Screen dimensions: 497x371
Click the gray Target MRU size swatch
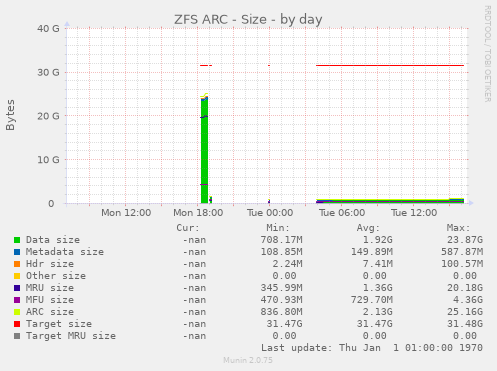[17, 336]
